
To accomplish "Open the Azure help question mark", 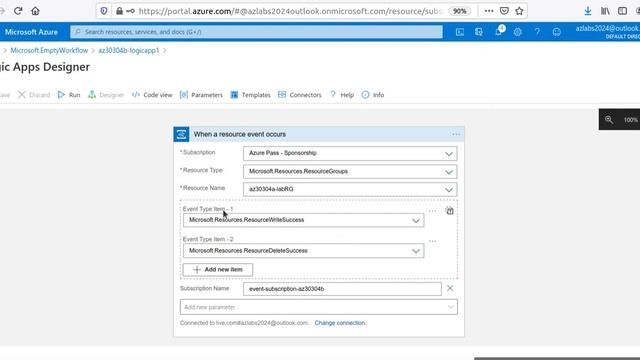I will tap(537, 32).
